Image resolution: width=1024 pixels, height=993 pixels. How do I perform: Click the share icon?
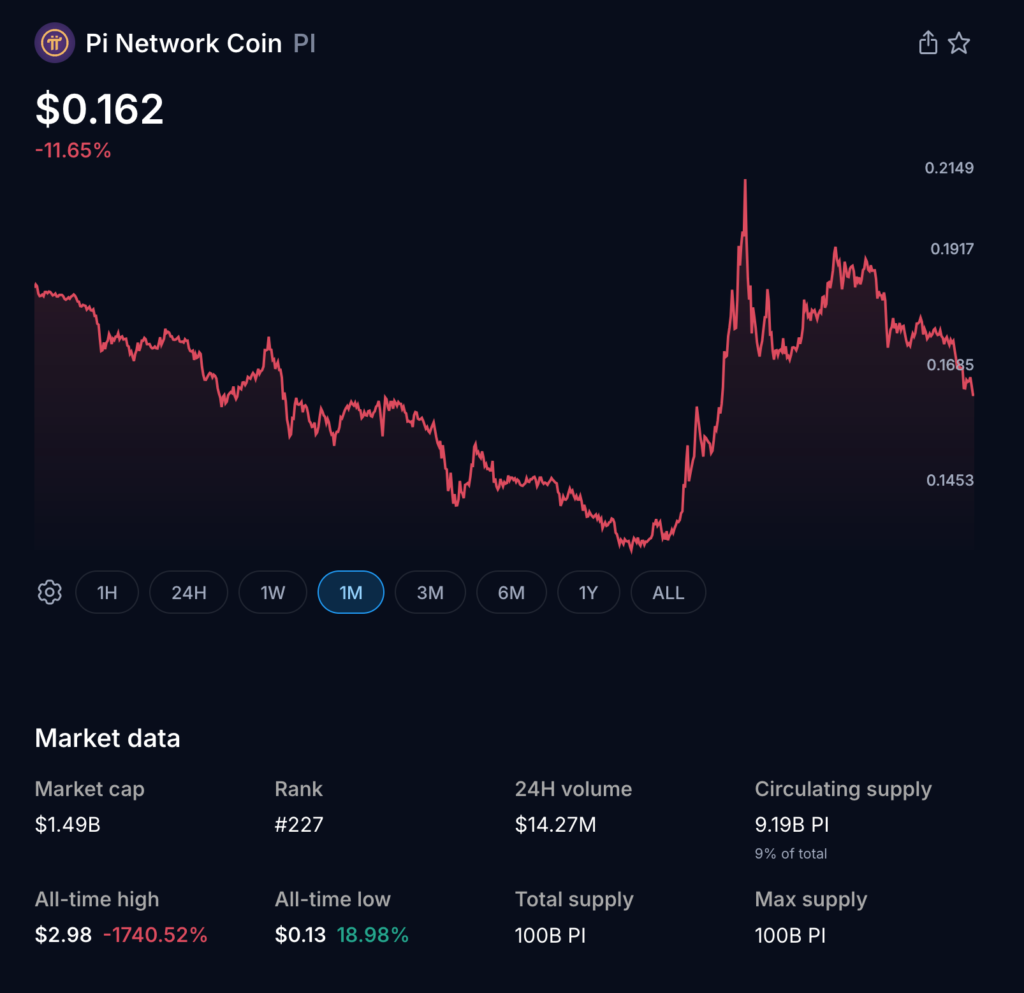928,43
